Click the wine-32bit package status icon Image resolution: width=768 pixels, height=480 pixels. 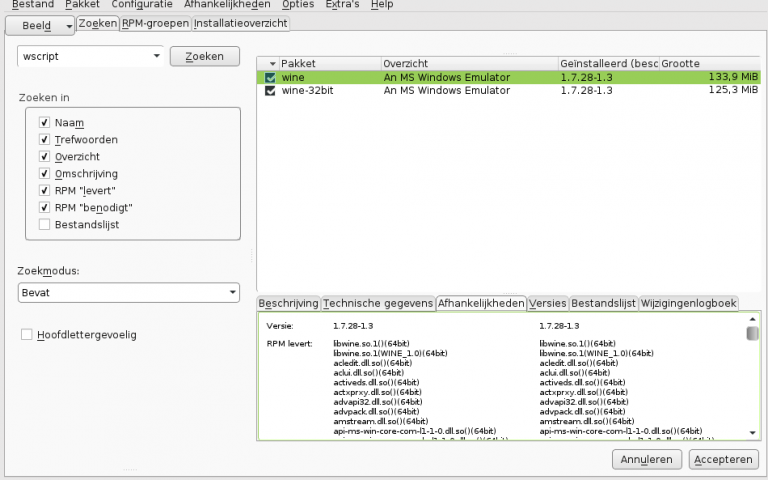coord(270,91)
